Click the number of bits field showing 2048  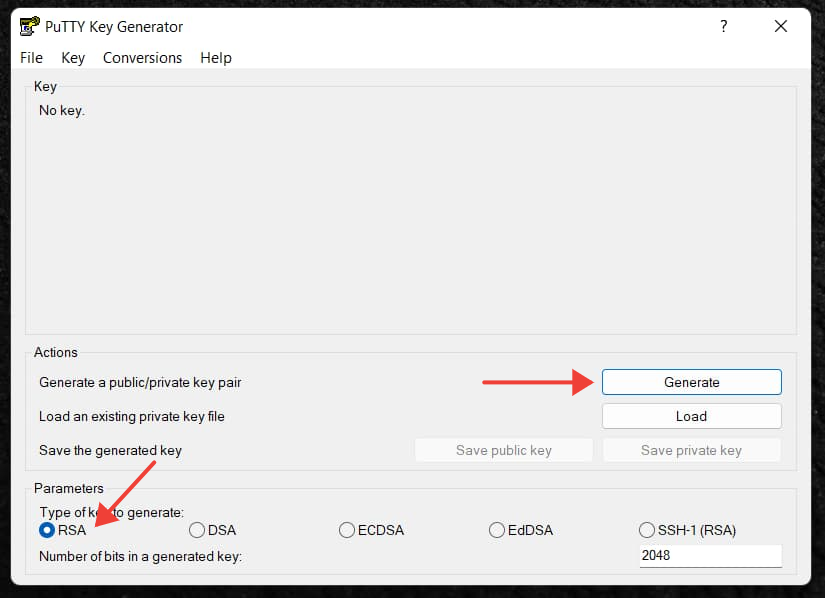pyautogui.click(x=710, y=556)
